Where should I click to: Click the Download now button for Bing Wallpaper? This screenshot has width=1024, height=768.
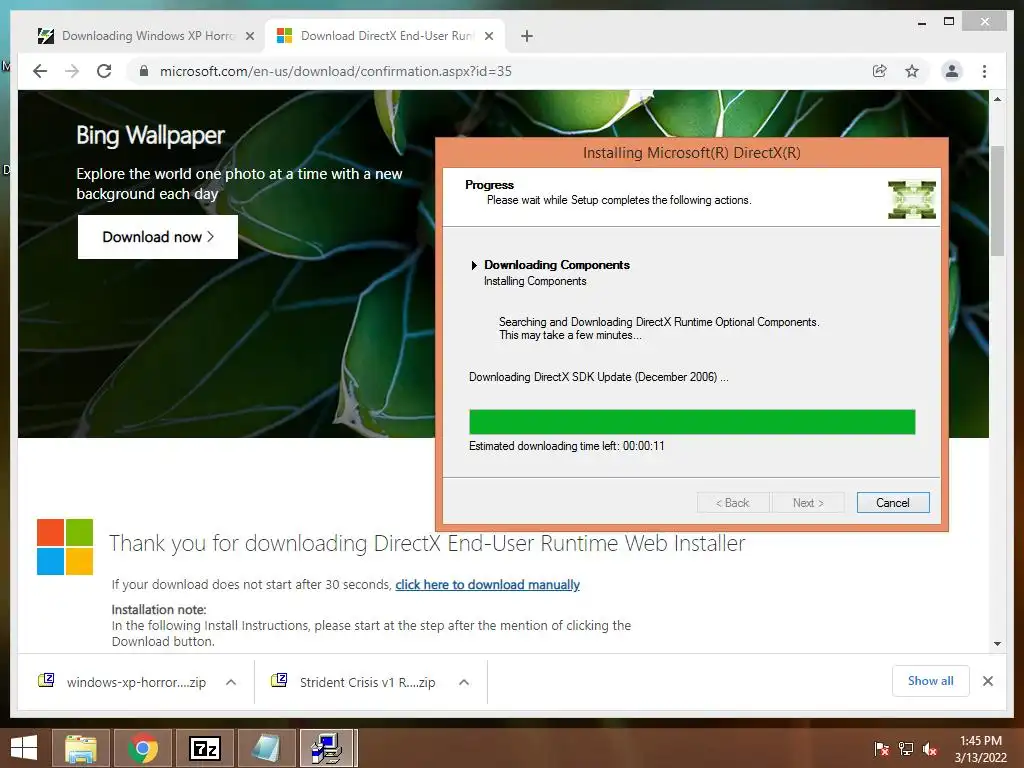coord(158,236)
